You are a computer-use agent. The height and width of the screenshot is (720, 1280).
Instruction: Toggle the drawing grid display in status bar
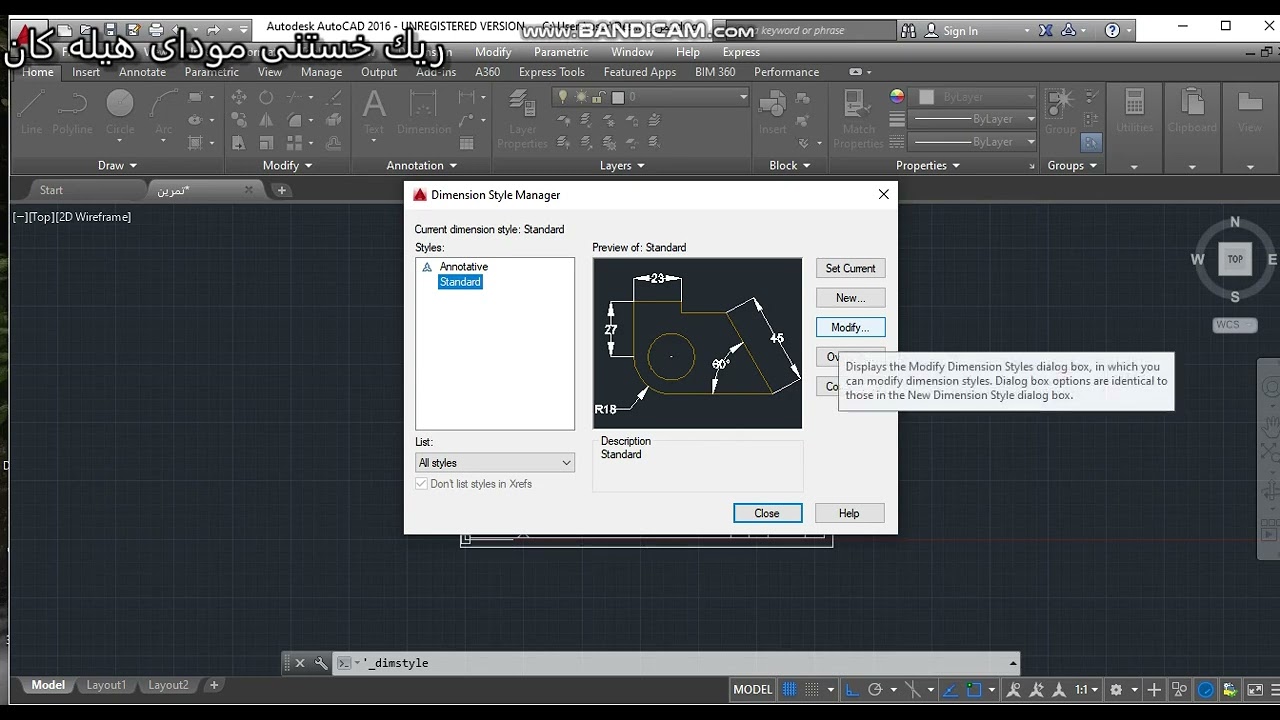[789, 689]
